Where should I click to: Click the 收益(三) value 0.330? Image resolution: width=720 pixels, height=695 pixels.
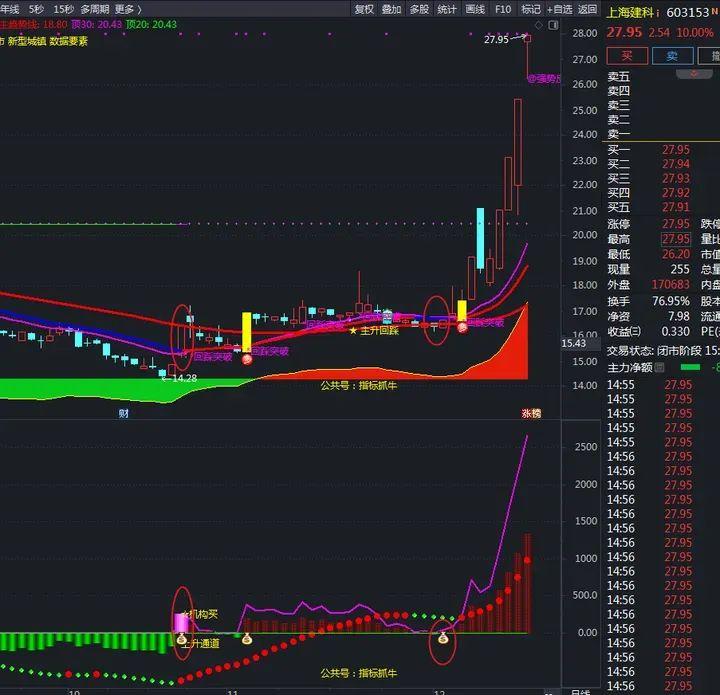point(675,331)
